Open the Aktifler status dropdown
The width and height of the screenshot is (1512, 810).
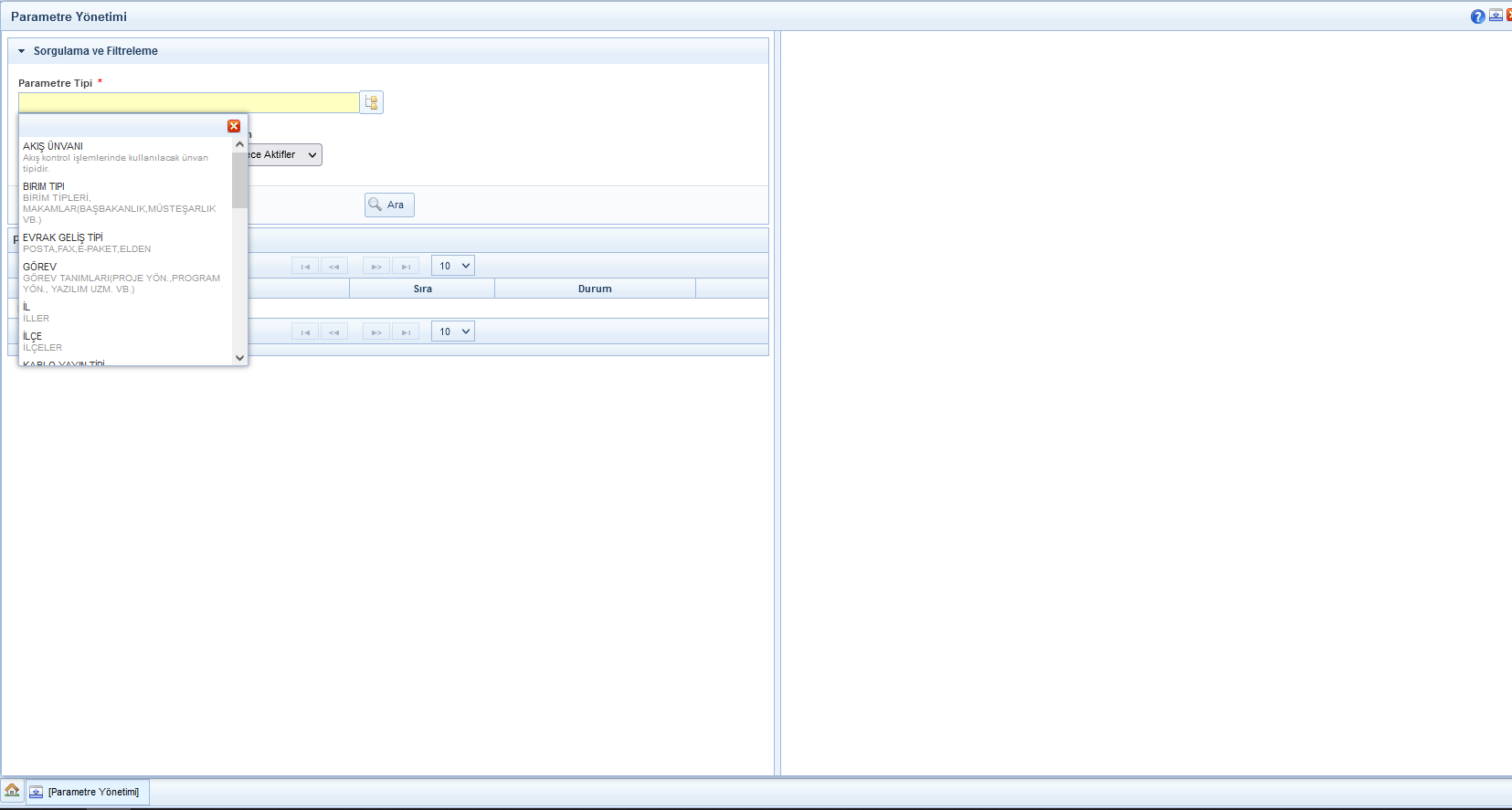285,155
